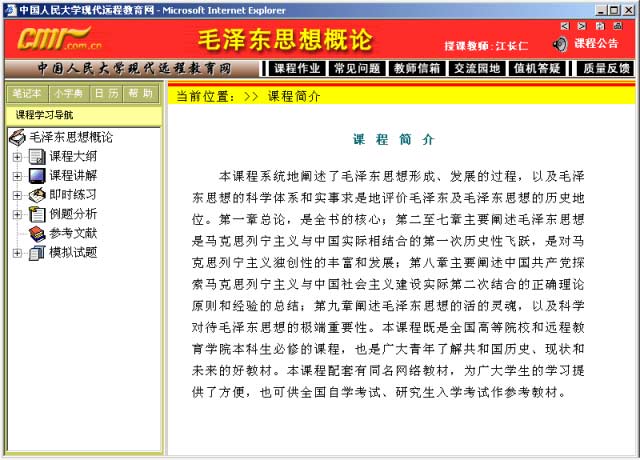Click the monitor icon for 课程讲解
This screenshot has width=640, height=460.
pyautogui.click(x=37, y=176)
